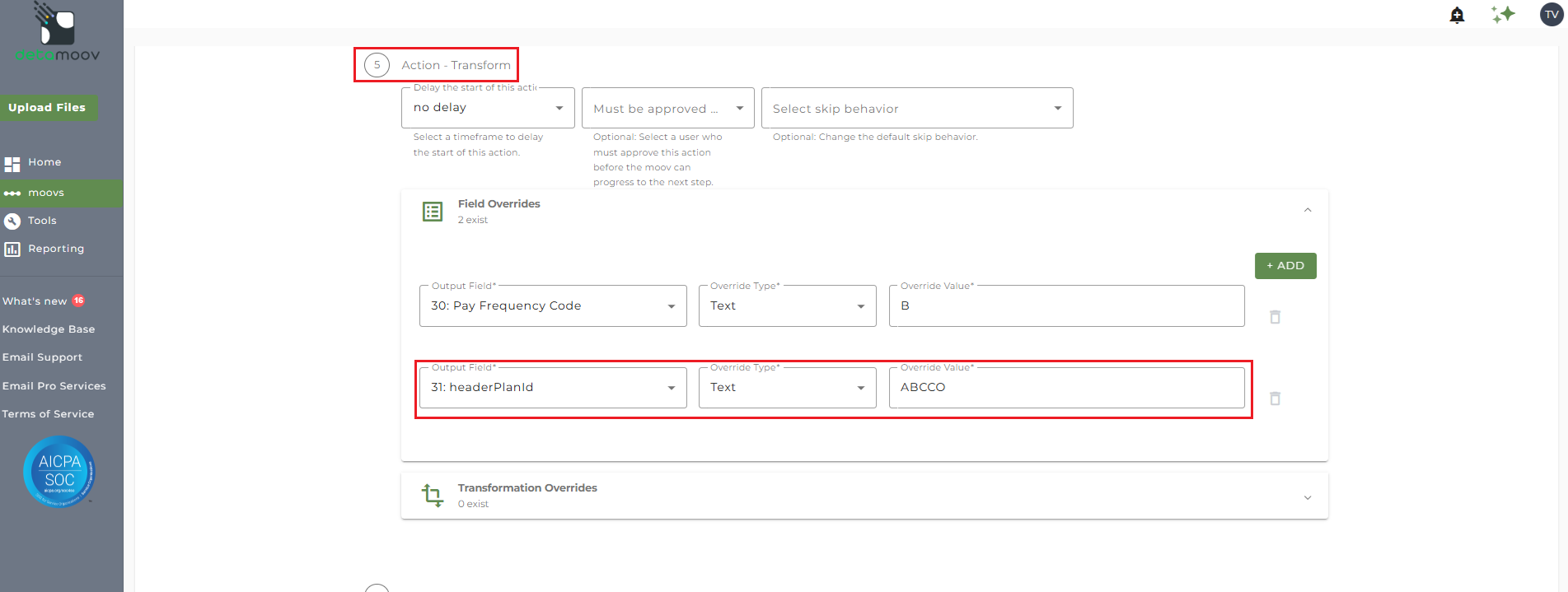Expand the Transformation Overrides section
Image resolution: width=1568 pixels, height=592 pixels.
(1308, 497)
